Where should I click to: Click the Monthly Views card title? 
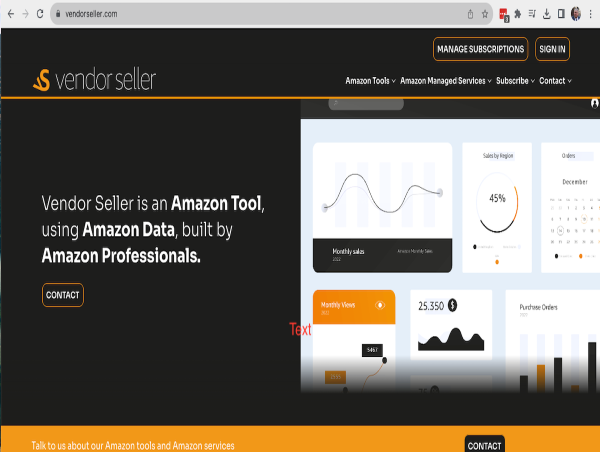338,305
